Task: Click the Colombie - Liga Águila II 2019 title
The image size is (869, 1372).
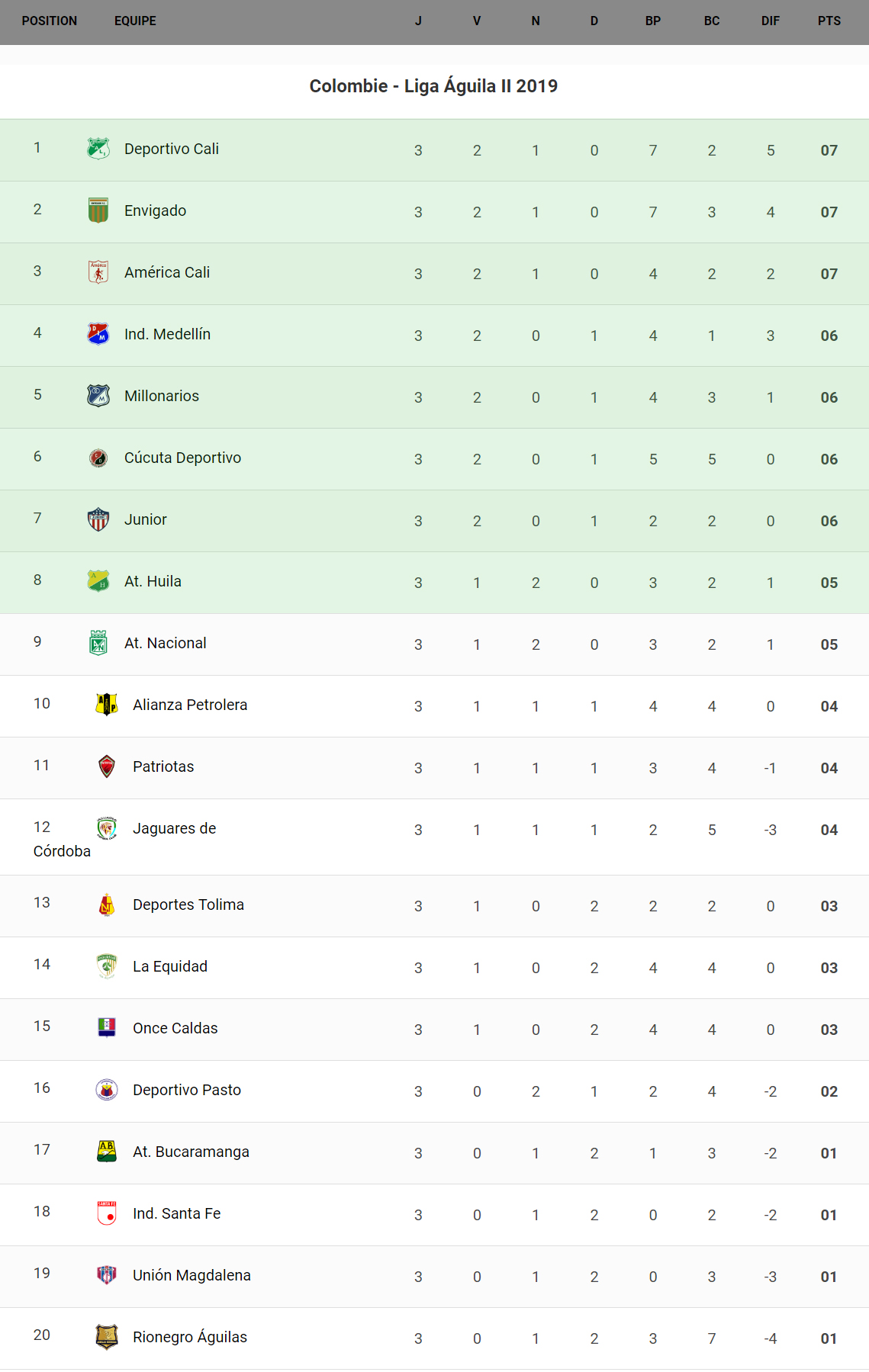Action: pyautogui.click(x=433, y=86)
